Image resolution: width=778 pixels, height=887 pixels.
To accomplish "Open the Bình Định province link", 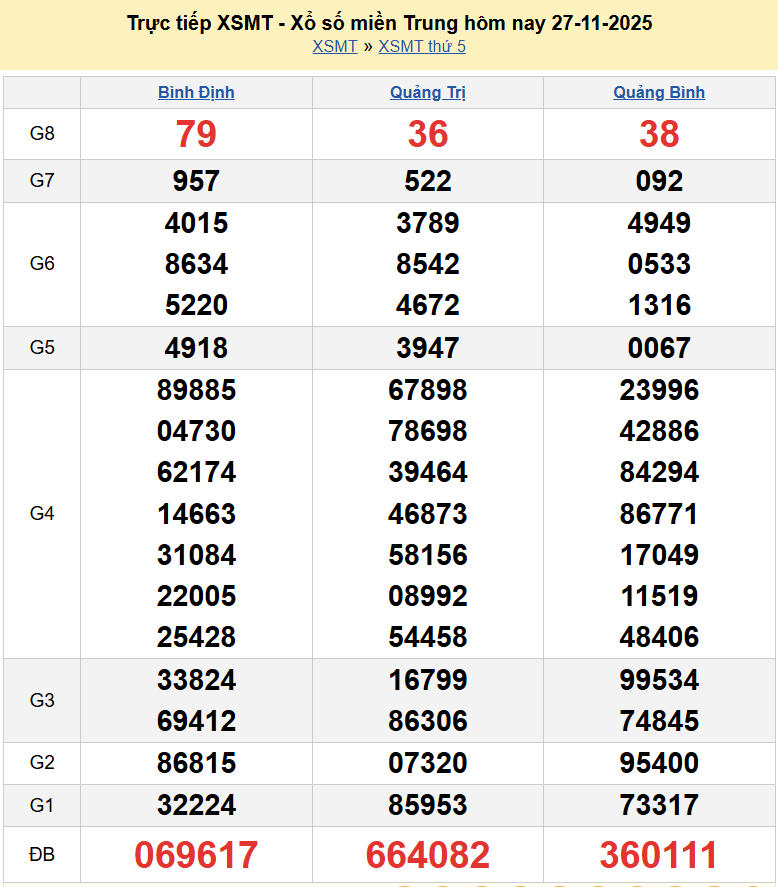I will pyautogui.click(x=196, y=92).
